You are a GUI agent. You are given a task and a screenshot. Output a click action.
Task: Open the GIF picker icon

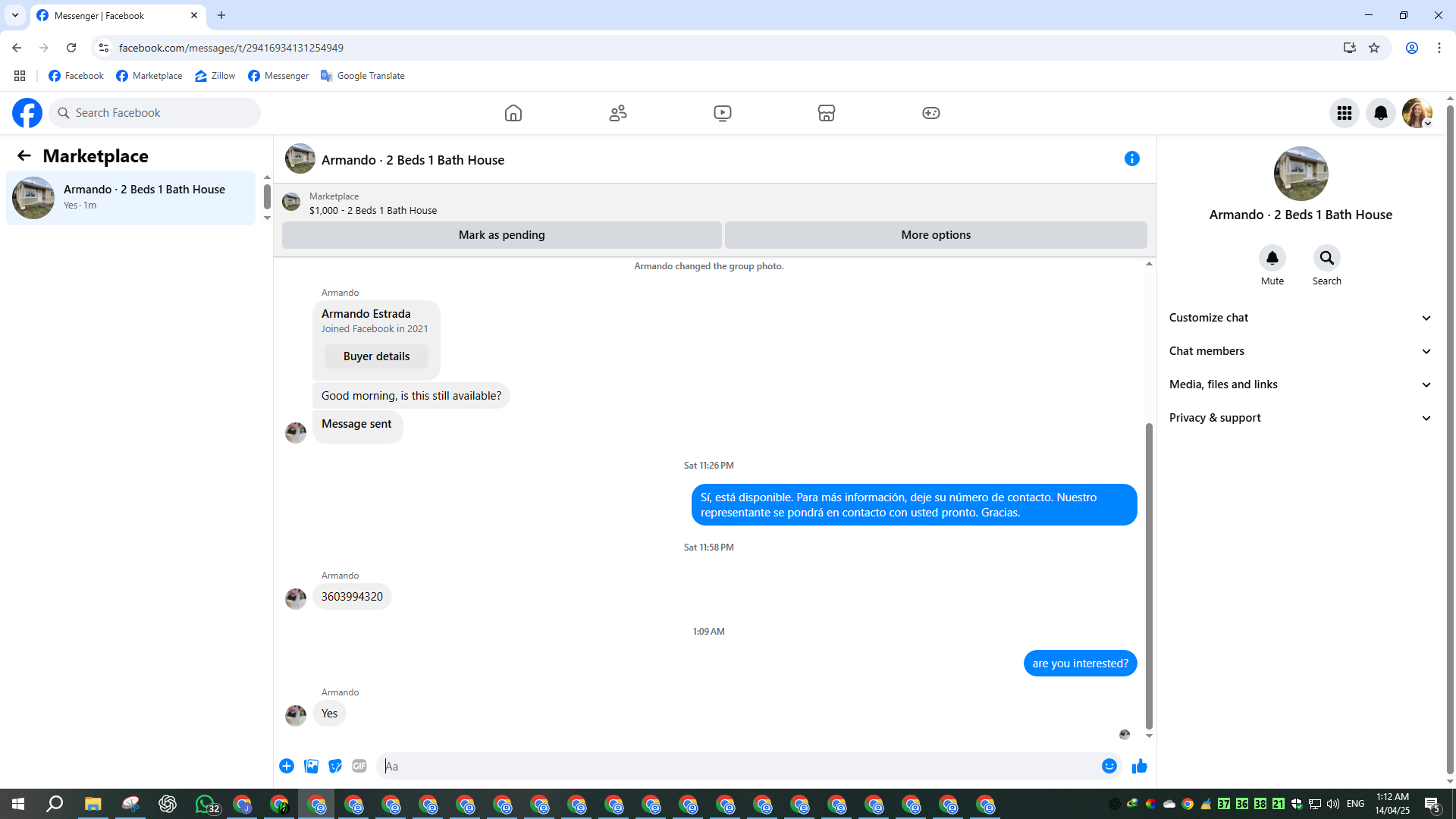point(359,766)
